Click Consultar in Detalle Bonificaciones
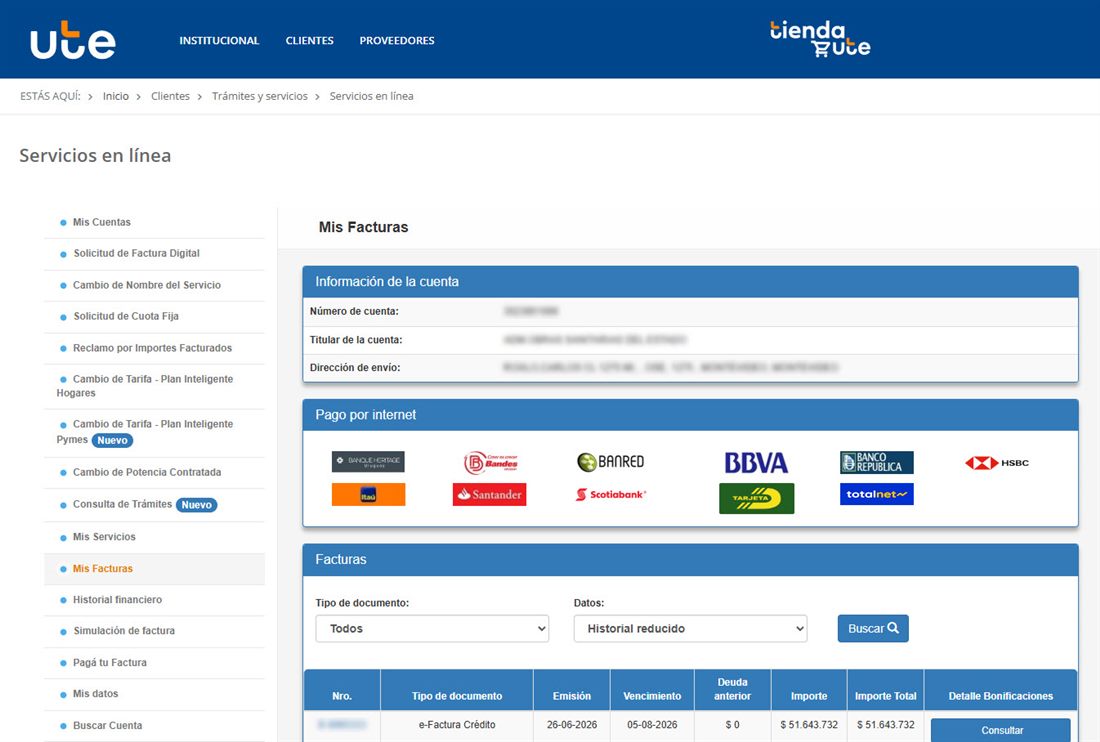Image resolution: width=1100 pixels, height=742 pixels. 1001,730
